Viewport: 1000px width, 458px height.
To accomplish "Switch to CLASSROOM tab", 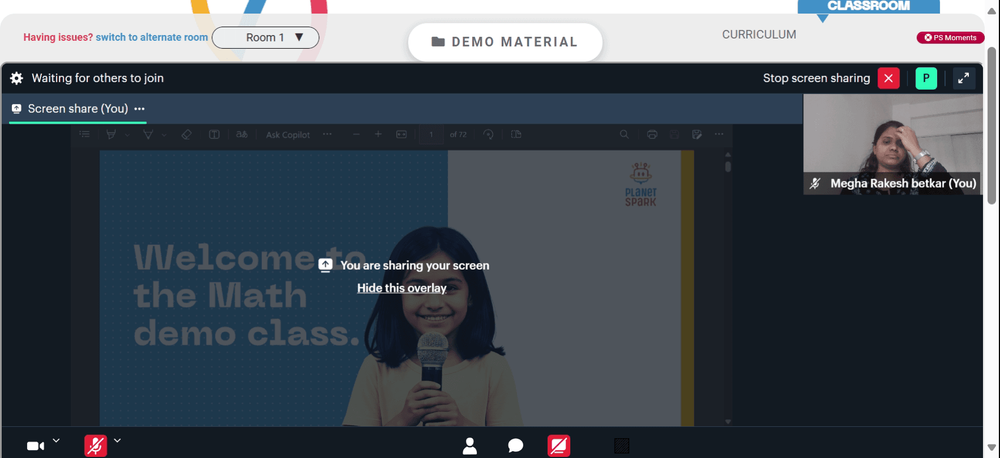I will pos(869,6).
